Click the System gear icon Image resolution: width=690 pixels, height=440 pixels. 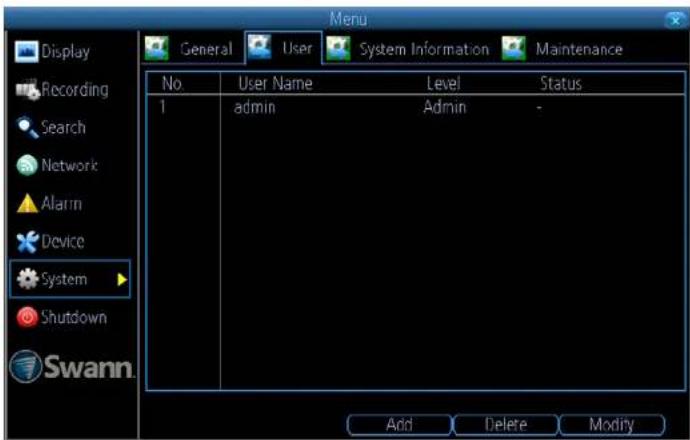coord(28,279)
